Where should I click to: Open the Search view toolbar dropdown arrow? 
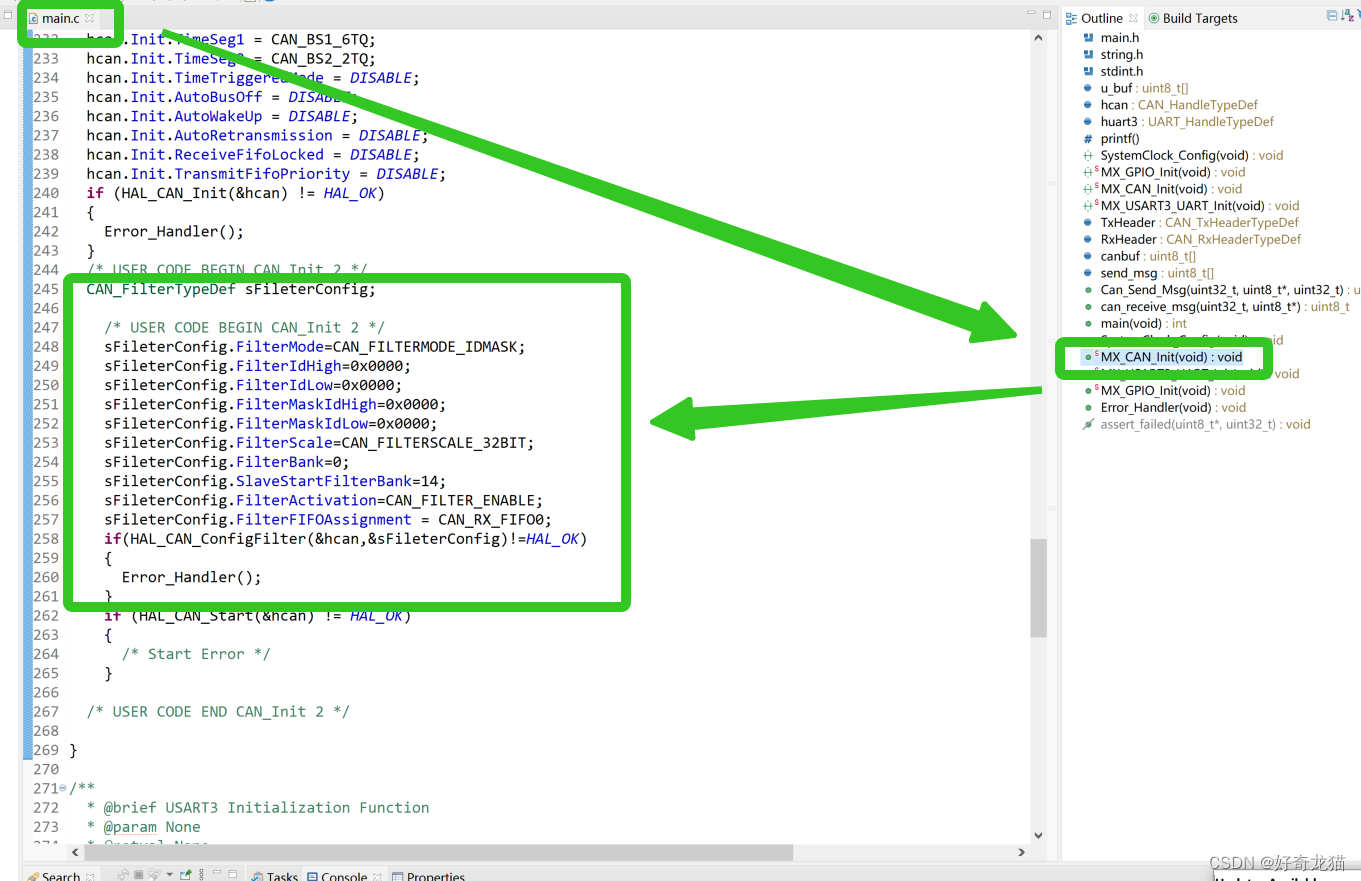pos(172,875)
